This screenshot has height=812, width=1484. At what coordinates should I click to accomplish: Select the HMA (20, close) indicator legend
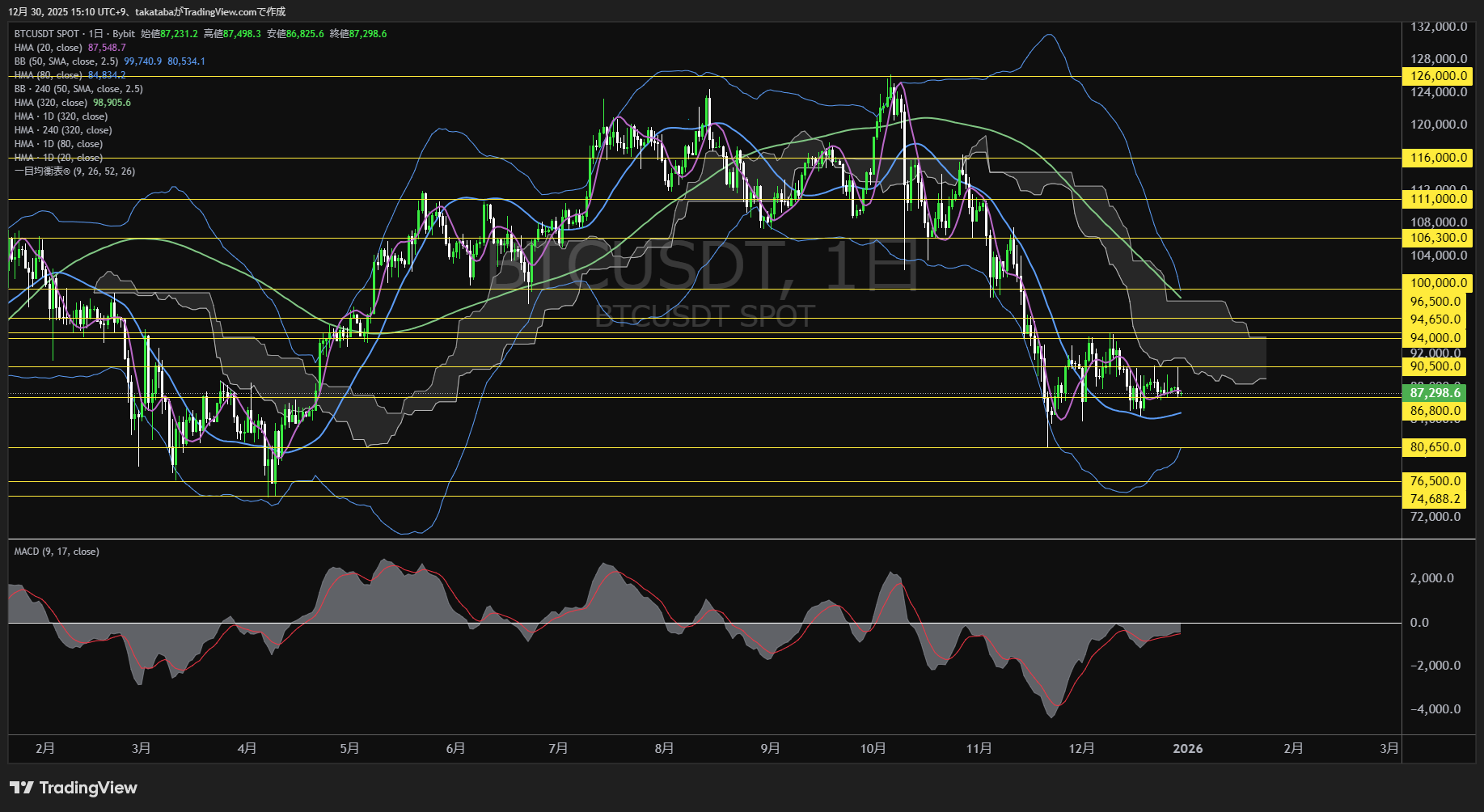(49, 48)
